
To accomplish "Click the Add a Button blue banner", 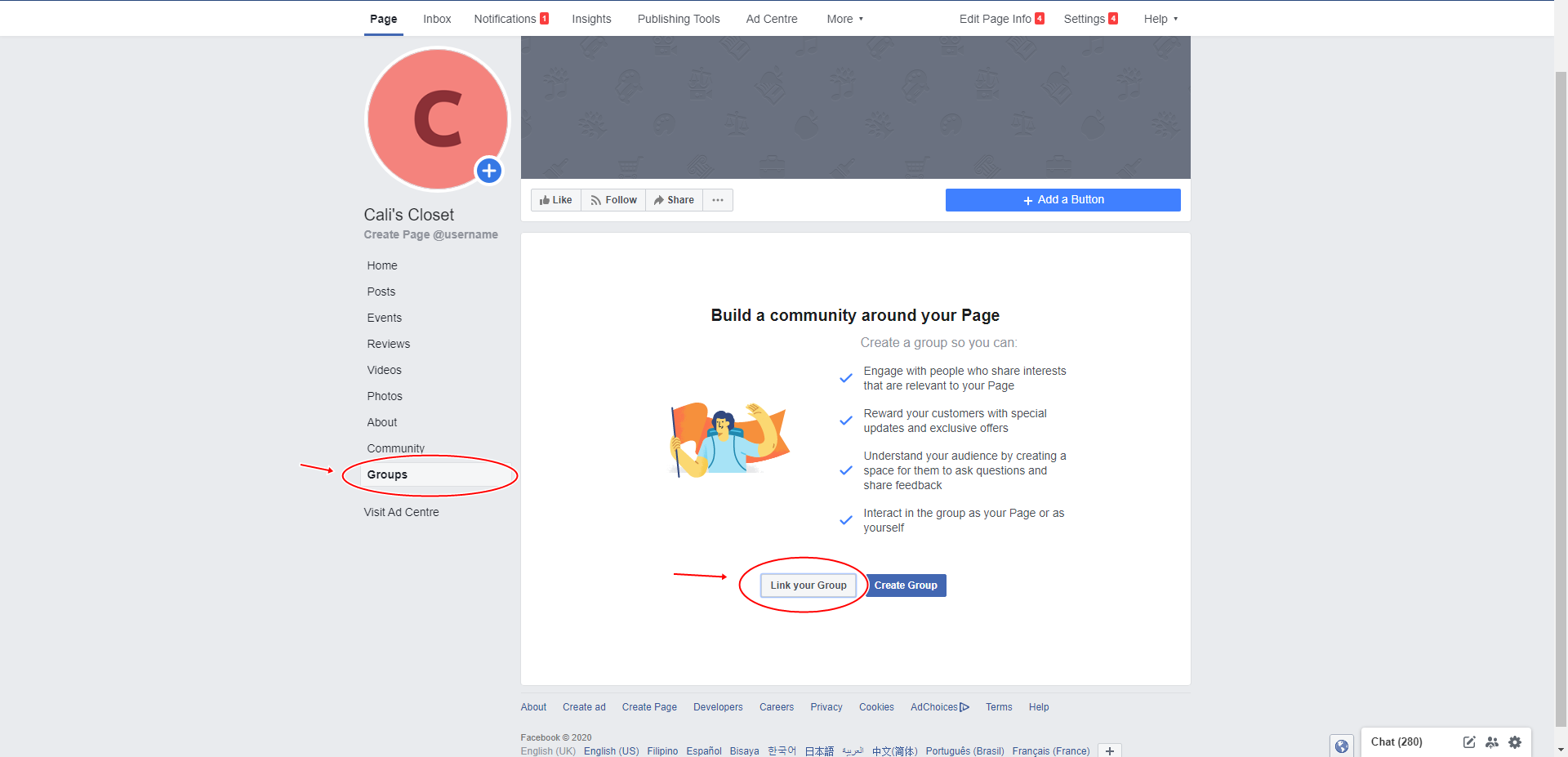I will [1062, 199].
